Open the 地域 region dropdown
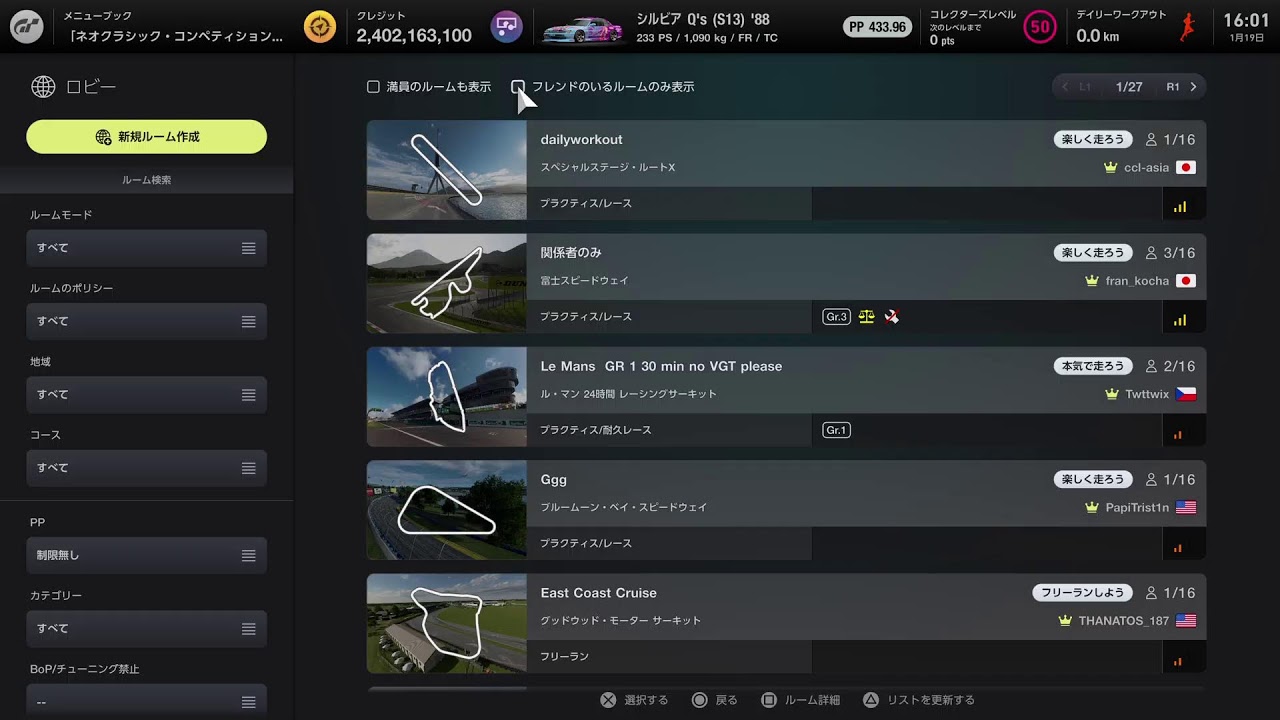1280x720 pixels. 147,395
